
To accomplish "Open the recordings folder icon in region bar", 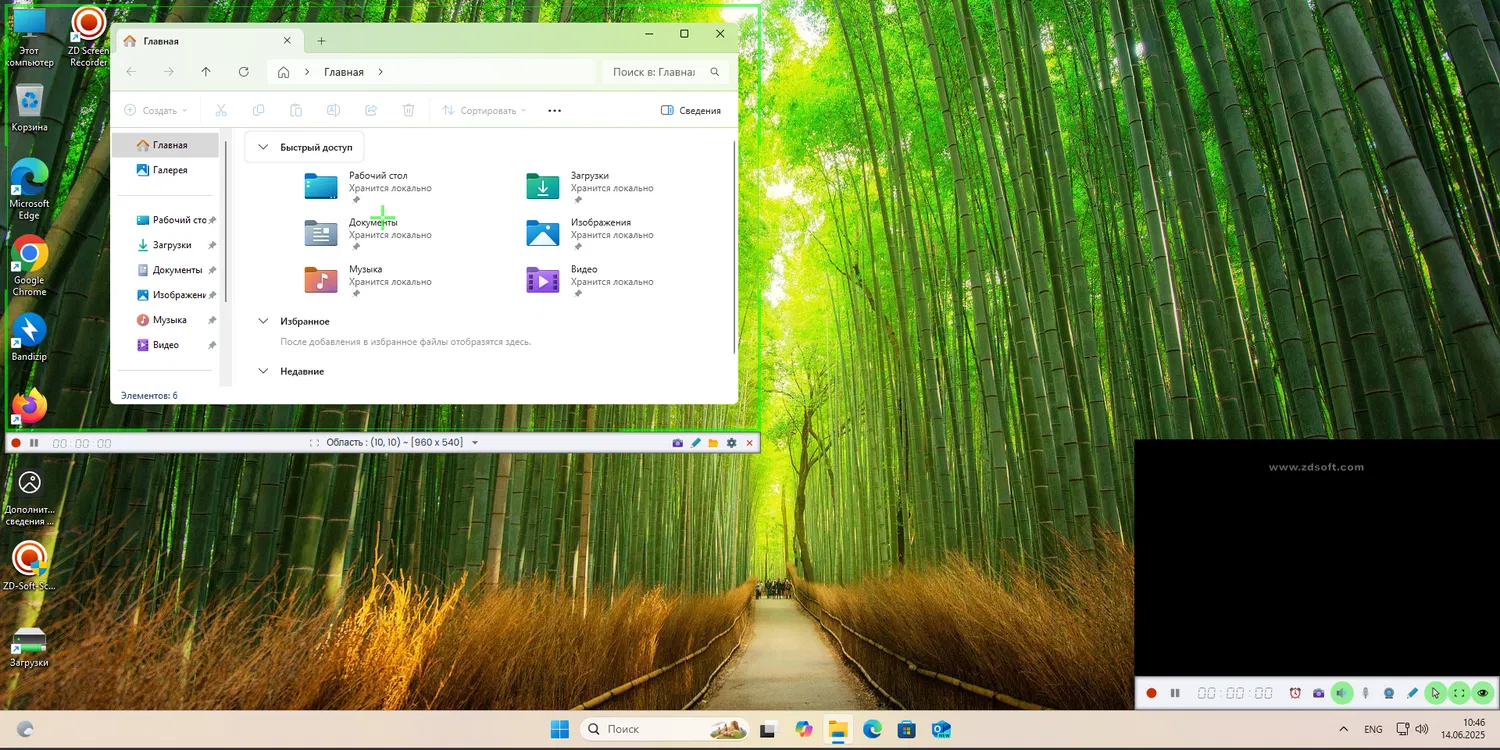I will point(713,443).
